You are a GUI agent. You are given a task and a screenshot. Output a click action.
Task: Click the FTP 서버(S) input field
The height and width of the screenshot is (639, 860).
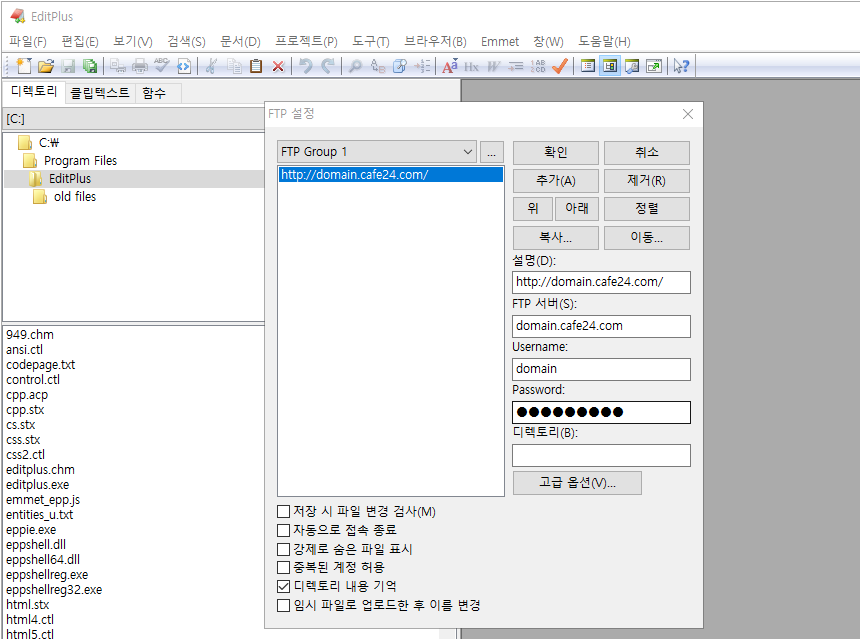(x=601, y=326)
